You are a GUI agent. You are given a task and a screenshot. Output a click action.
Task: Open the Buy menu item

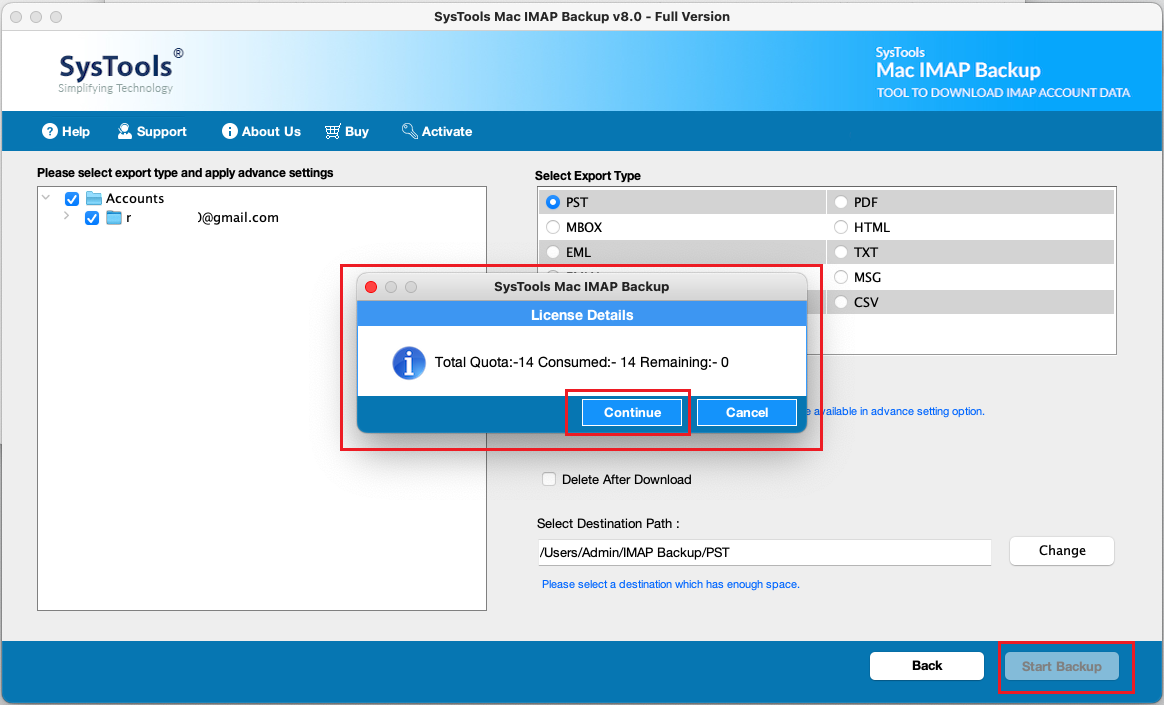click(347, 131)
